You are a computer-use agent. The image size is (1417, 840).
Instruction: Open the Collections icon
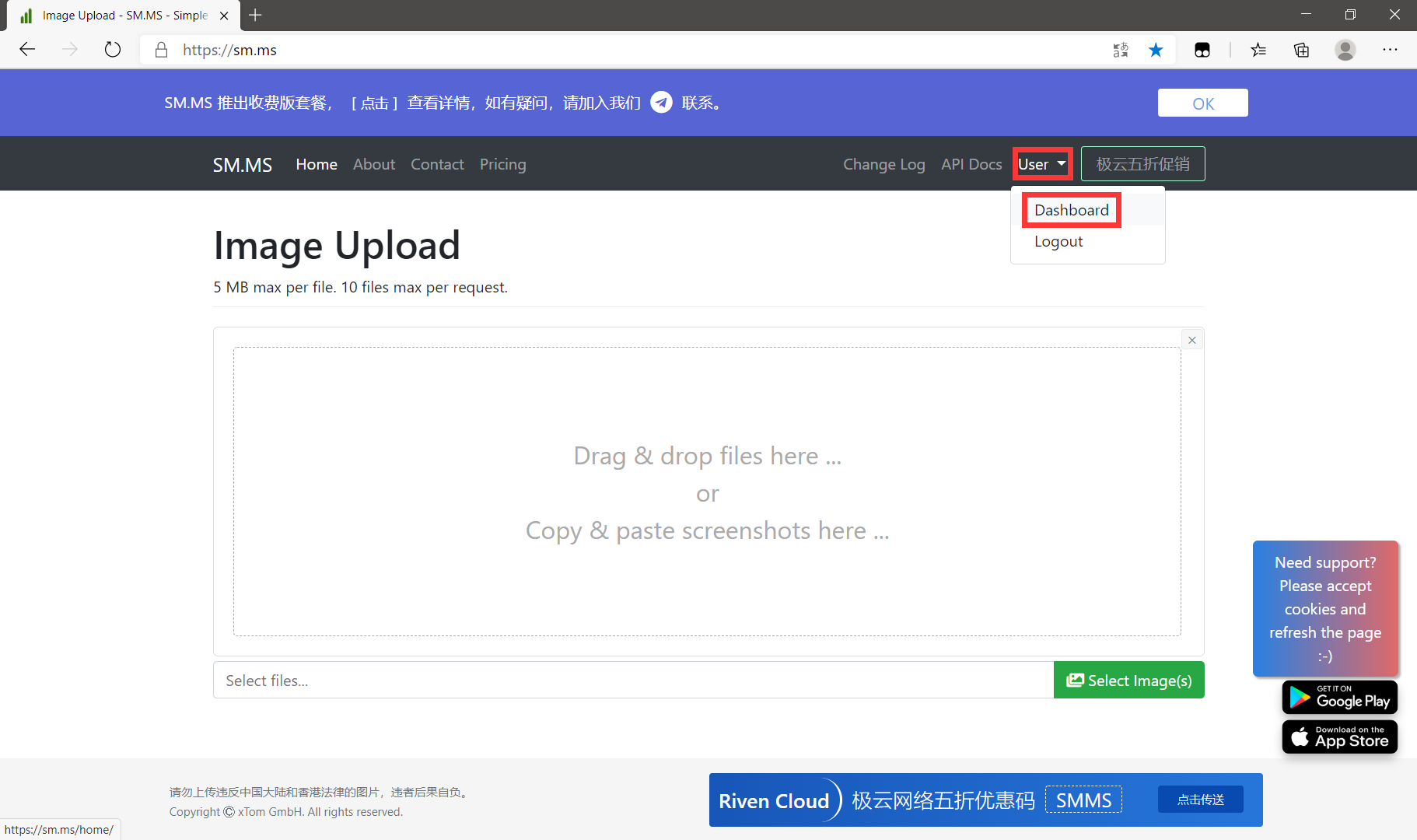[1301, 50]
